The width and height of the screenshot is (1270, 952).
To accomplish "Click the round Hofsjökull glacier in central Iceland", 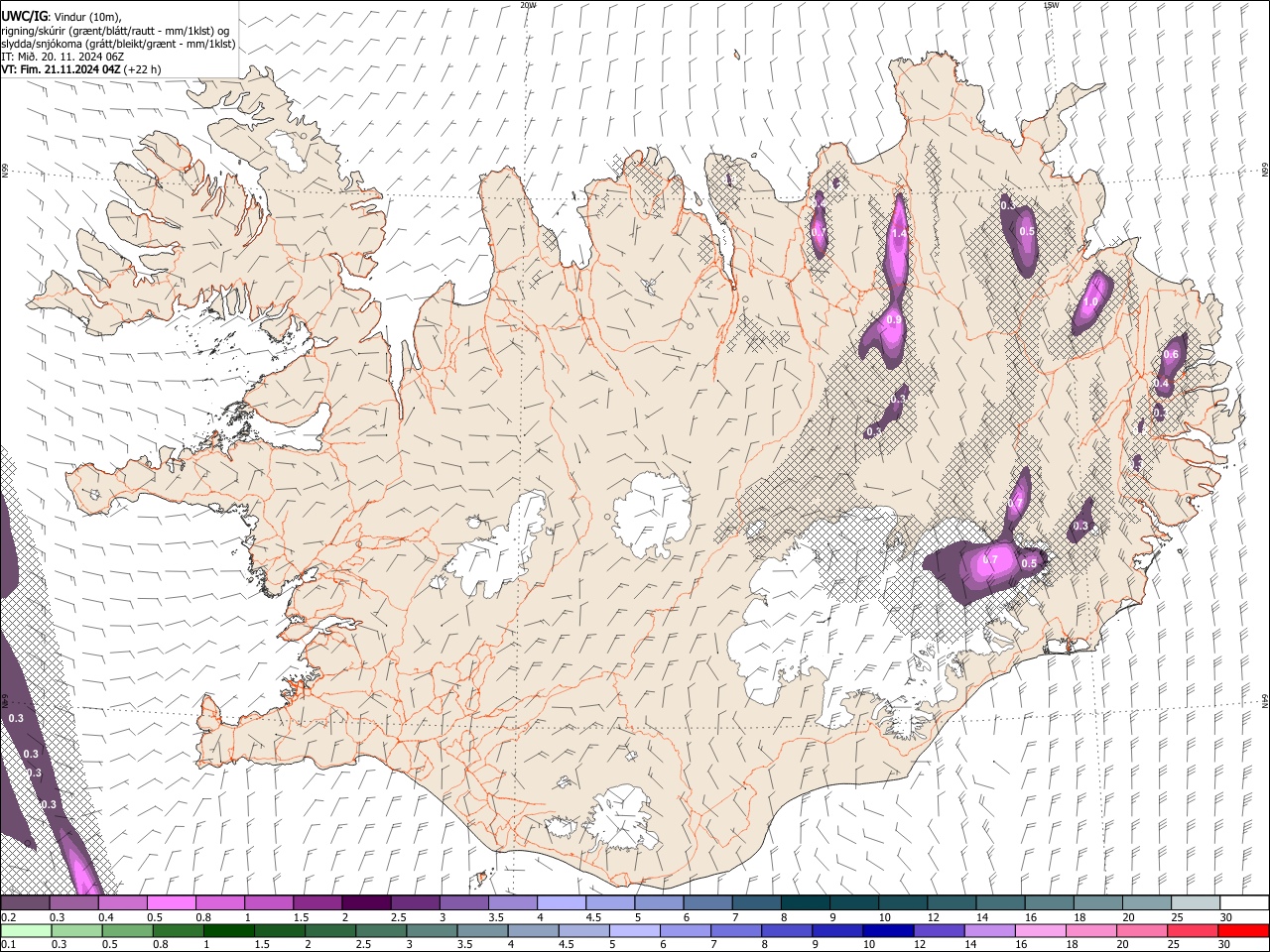I will 653,516.
